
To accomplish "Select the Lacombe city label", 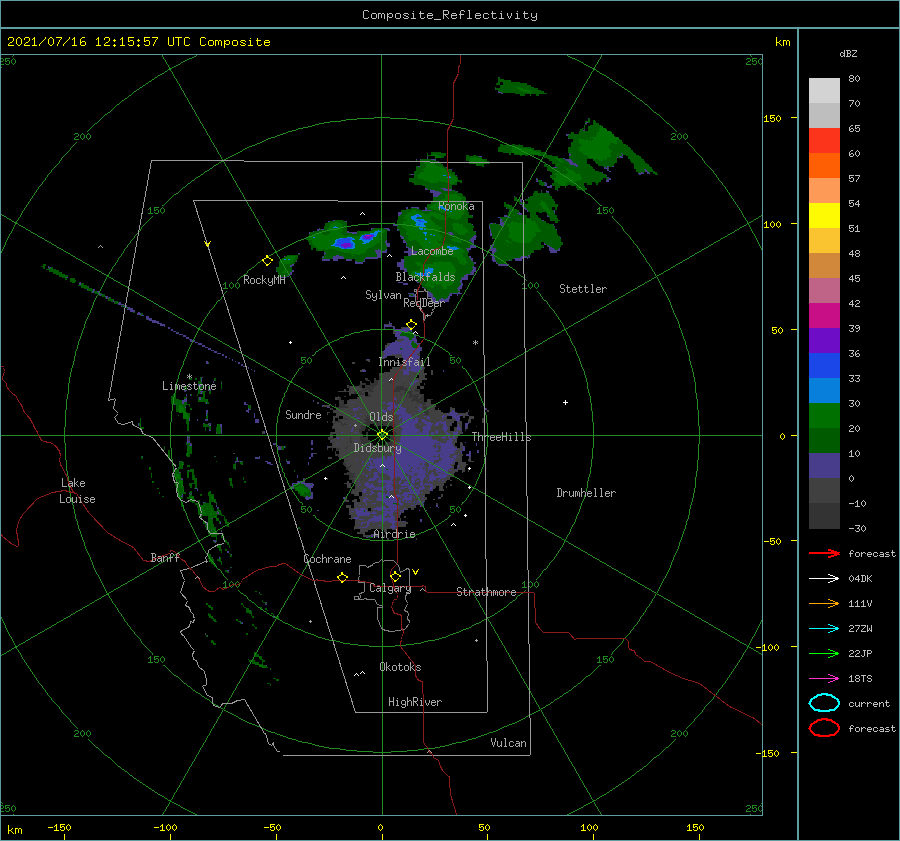I will pos(432,251).
